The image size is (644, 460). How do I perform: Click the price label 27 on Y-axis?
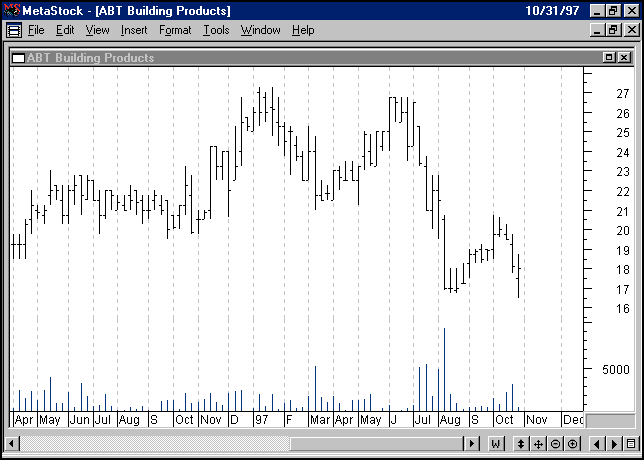pos(623,94)
